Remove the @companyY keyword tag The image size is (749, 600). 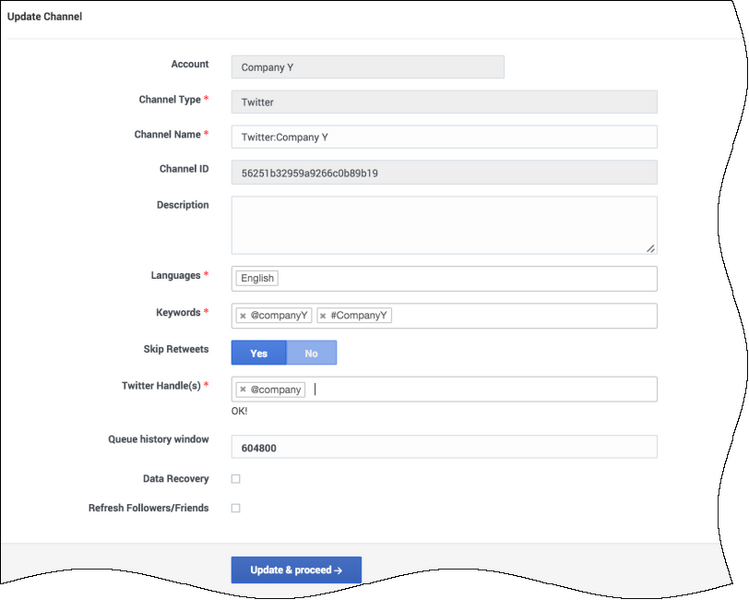[243, 316]
